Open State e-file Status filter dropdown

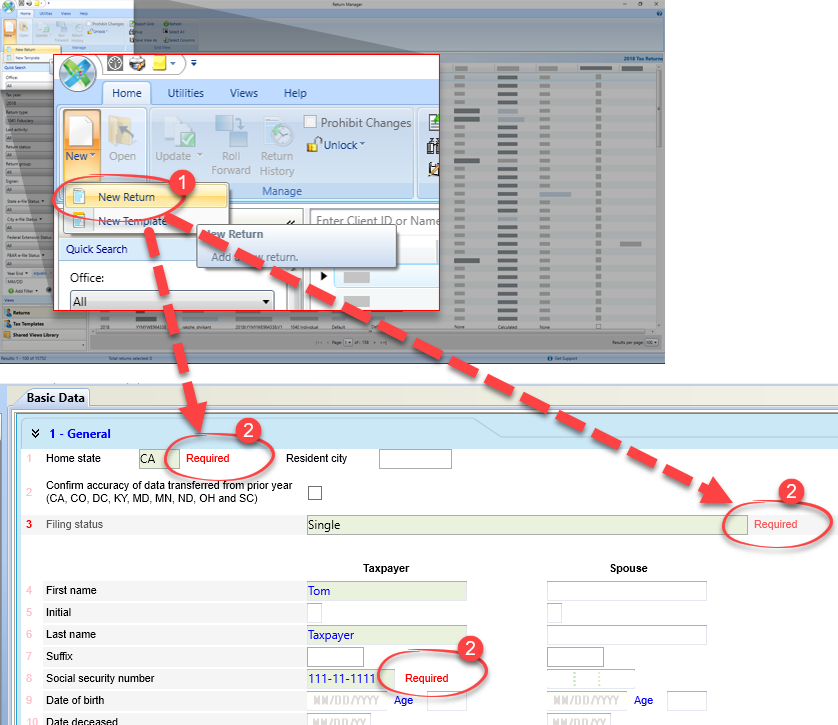coord(43,201)
